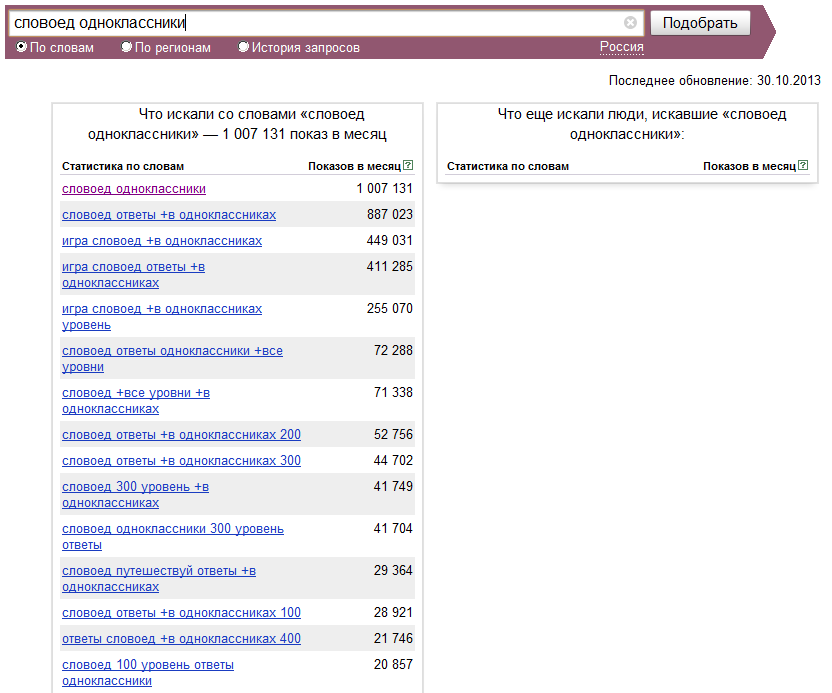Click the value '44 702'
832x693 pixels.
click(393, 460)
